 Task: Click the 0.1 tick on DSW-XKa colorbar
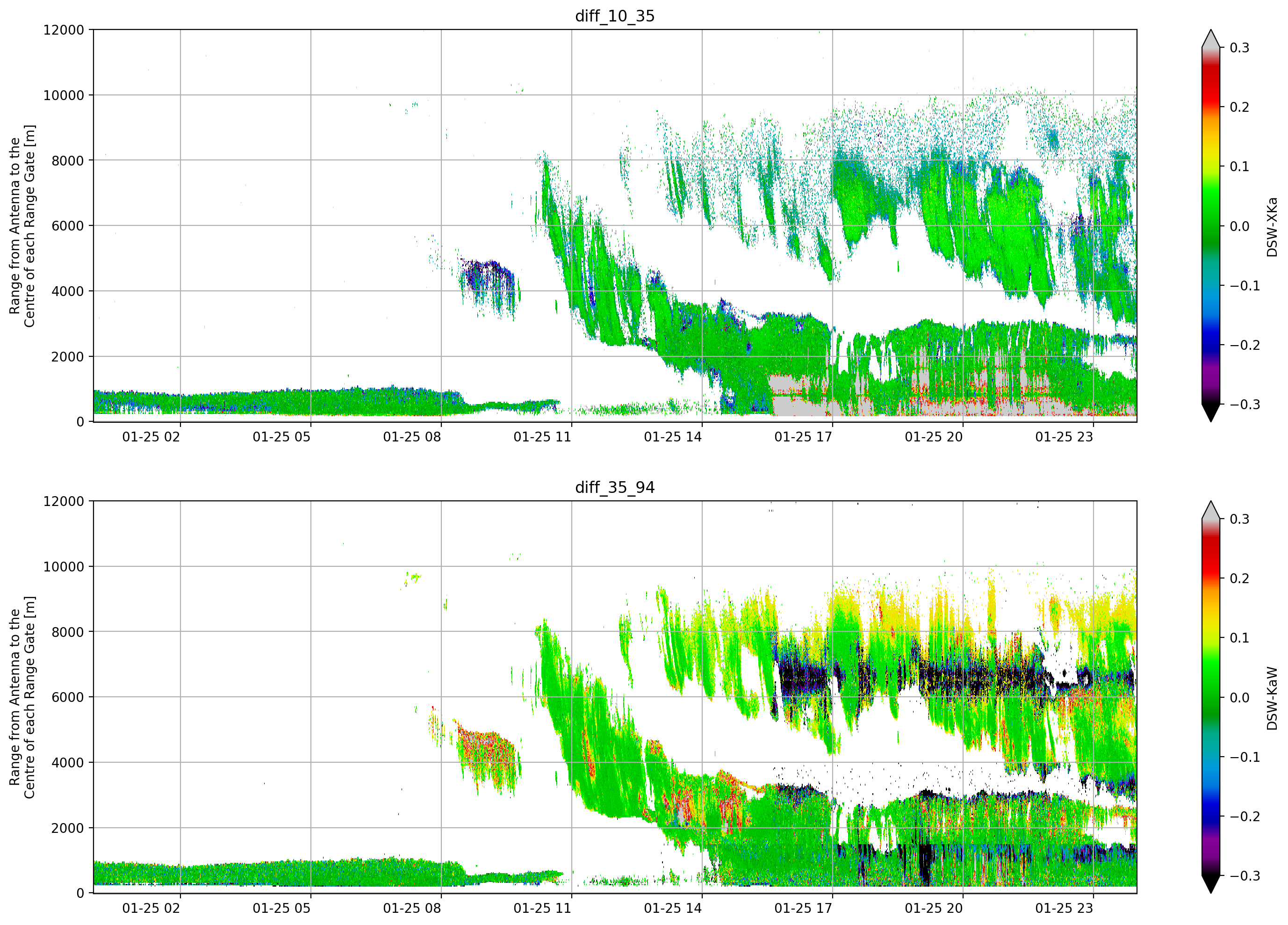[x=1239, y=166]
